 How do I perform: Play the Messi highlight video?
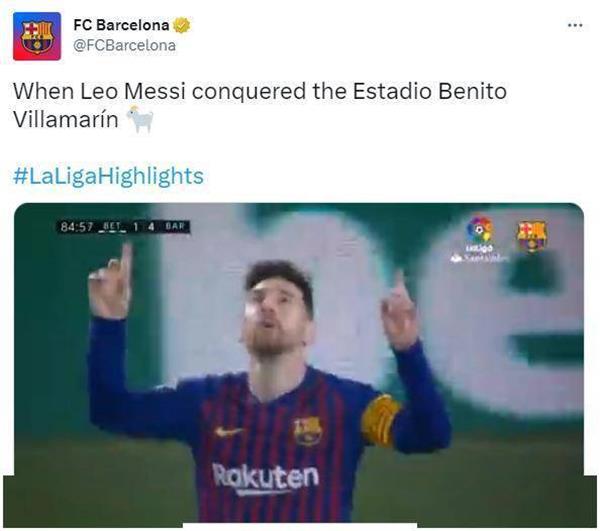pos(299,363)
